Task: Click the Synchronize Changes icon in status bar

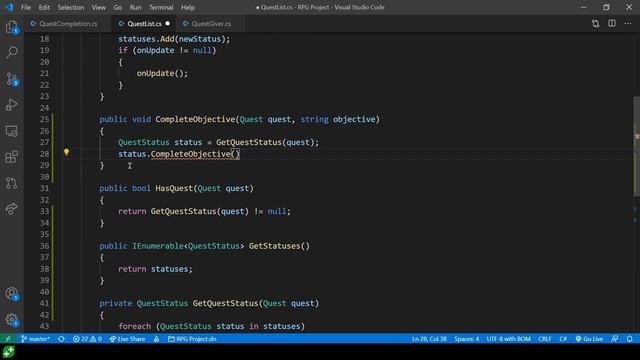Action: [61, 339]
